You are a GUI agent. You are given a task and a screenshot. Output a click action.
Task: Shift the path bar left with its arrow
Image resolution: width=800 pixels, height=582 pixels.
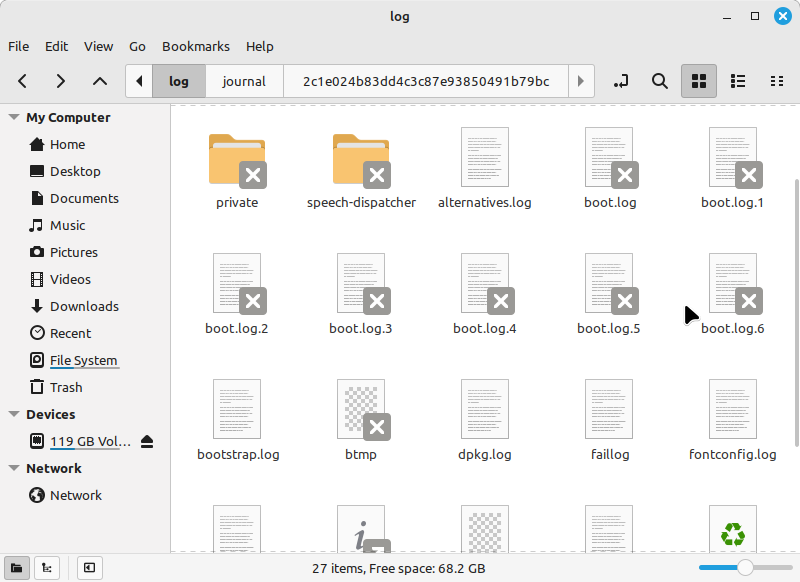[x=139, y=81]
